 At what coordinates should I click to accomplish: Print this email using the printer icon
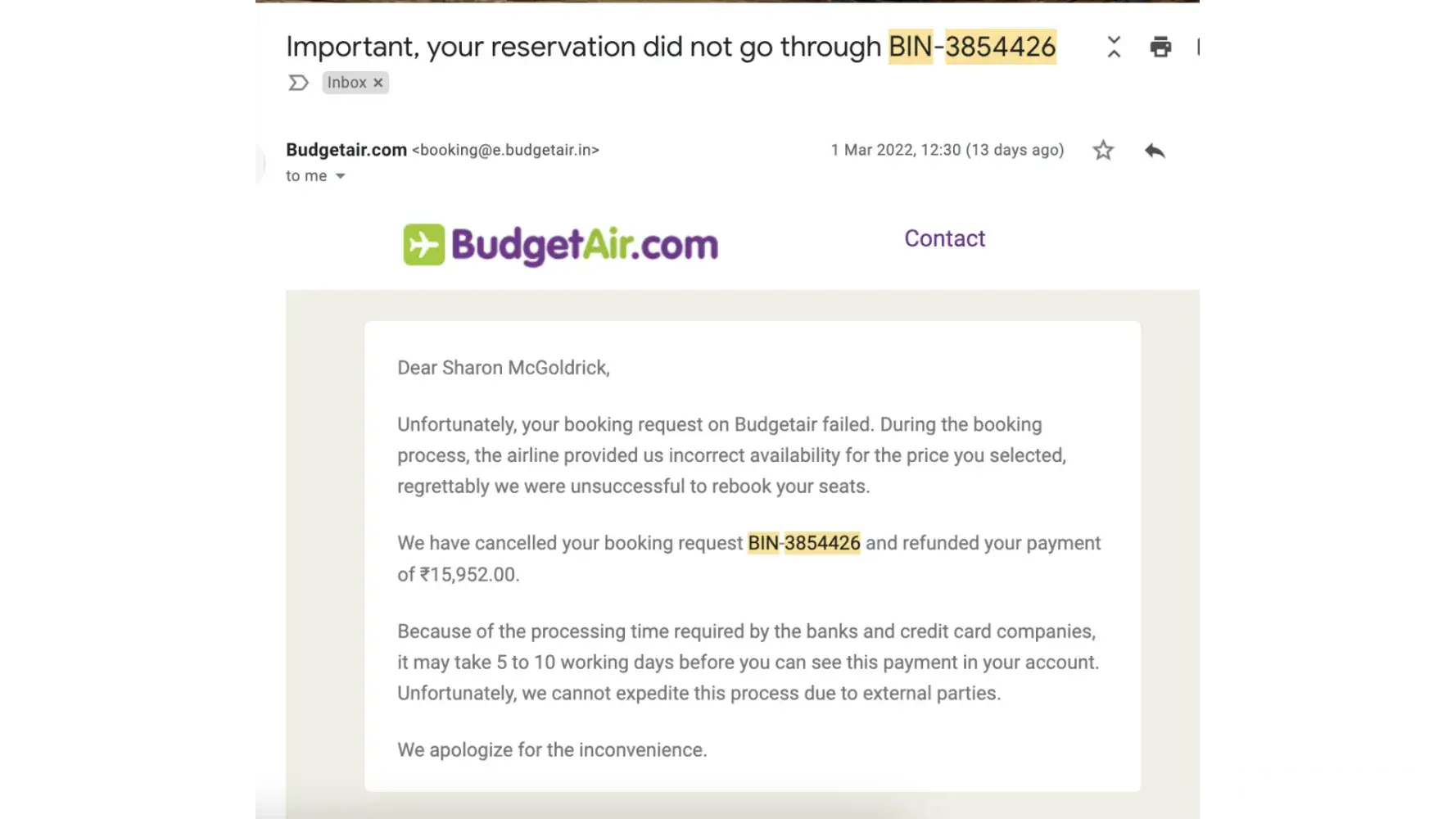[1160, 47]
